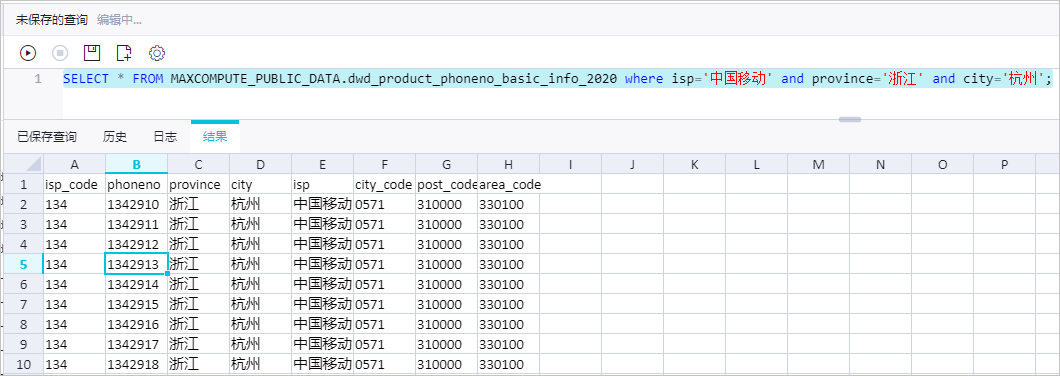Open the 日志 tab

pos(165,137)
